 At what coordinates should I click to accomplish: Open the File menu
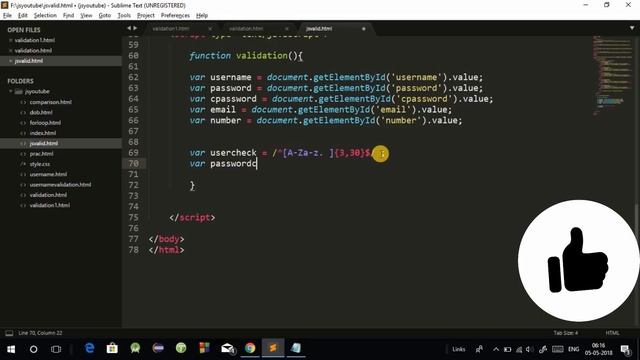coord(7,16)
